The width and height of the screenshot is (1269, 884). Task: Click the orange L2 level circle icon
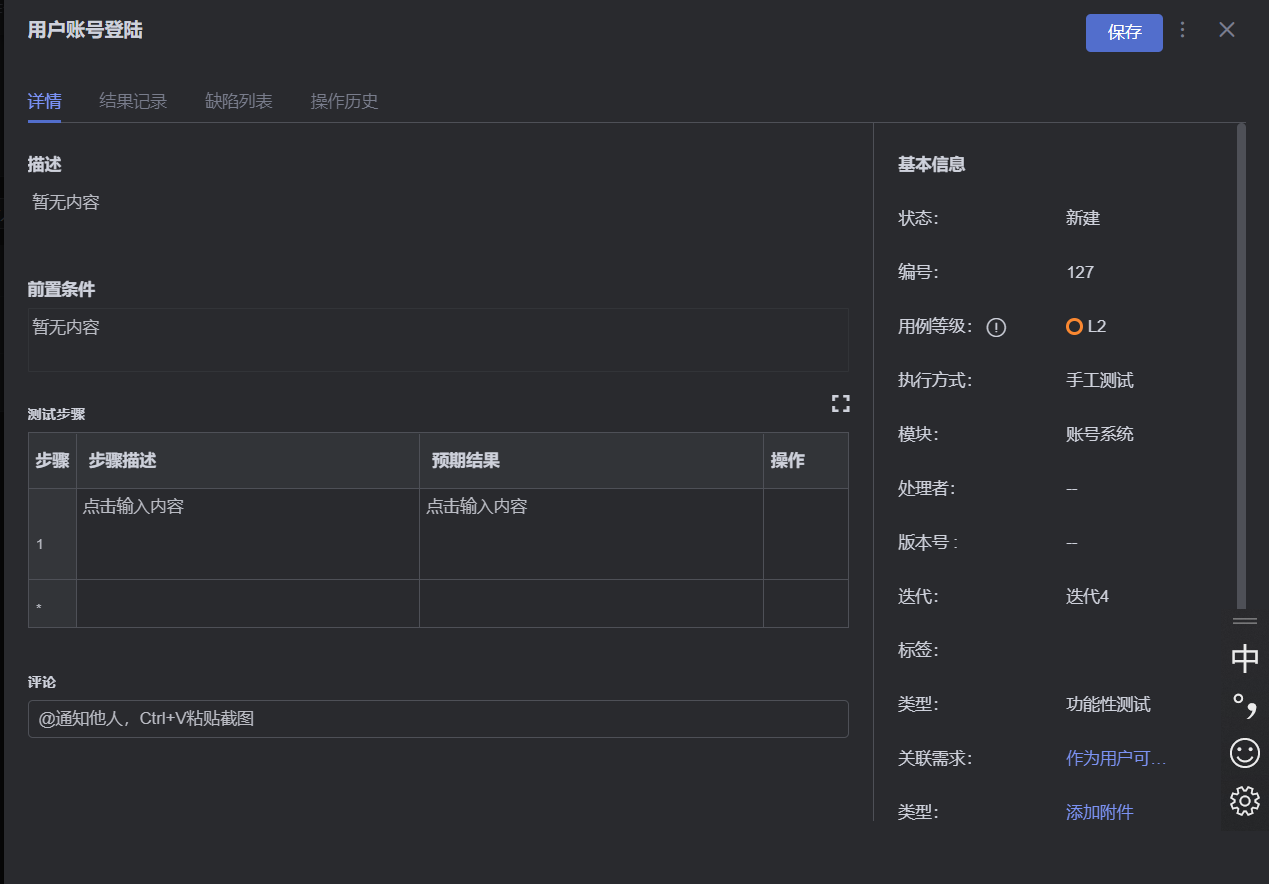[x=1074, y=326]
